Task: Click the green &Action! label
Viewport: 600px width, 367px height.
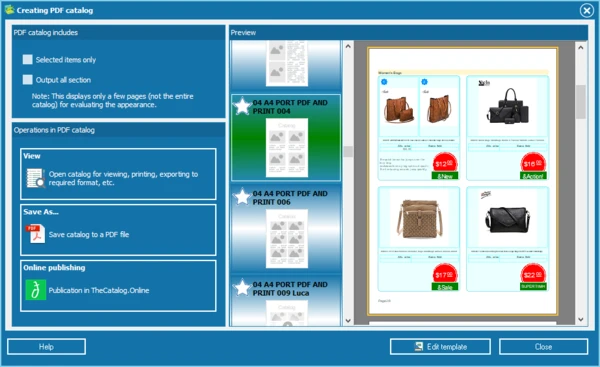Action: [533, 176]
